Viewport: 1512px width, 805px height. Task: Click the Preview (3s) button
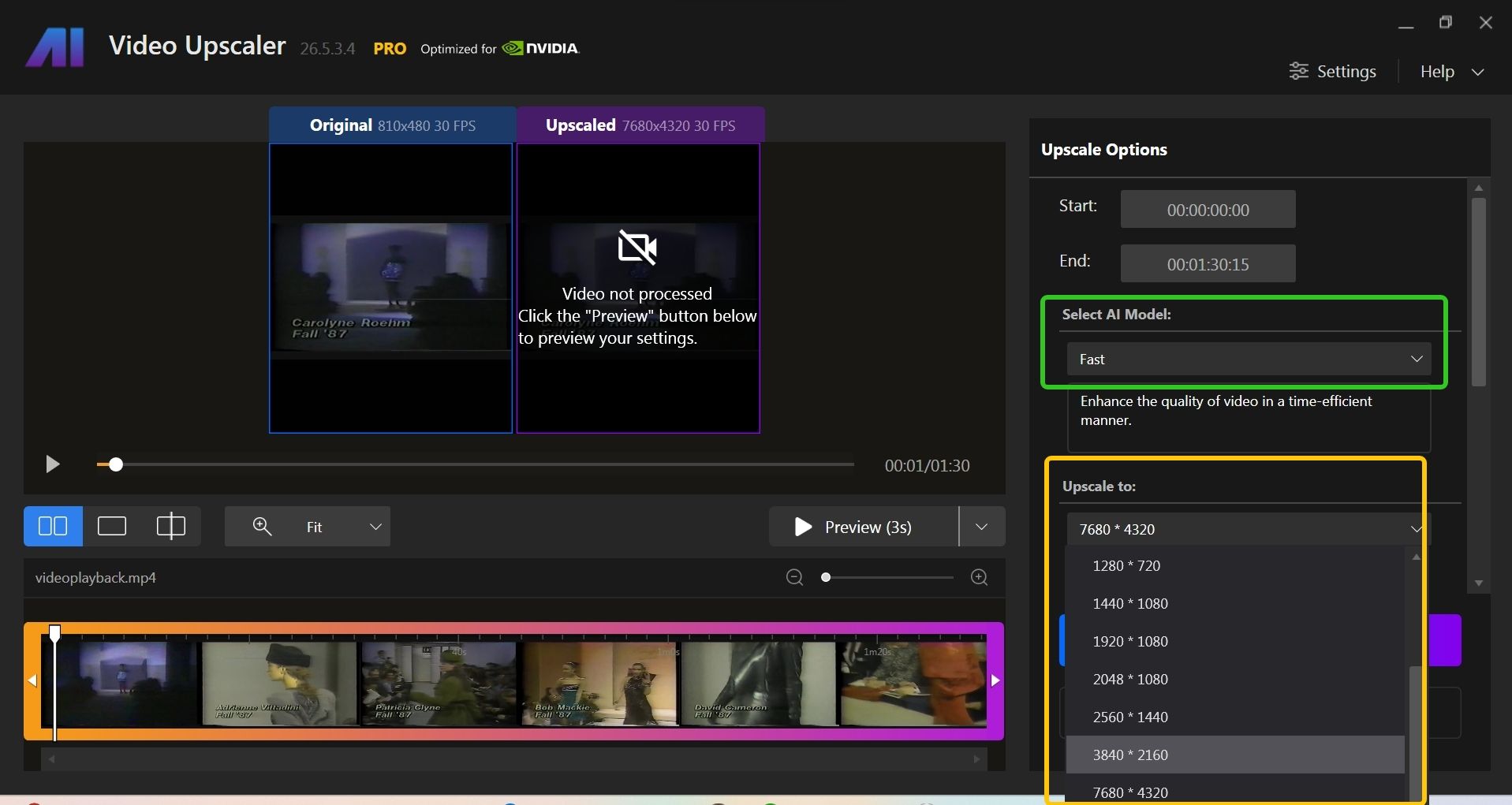[864, 527]
